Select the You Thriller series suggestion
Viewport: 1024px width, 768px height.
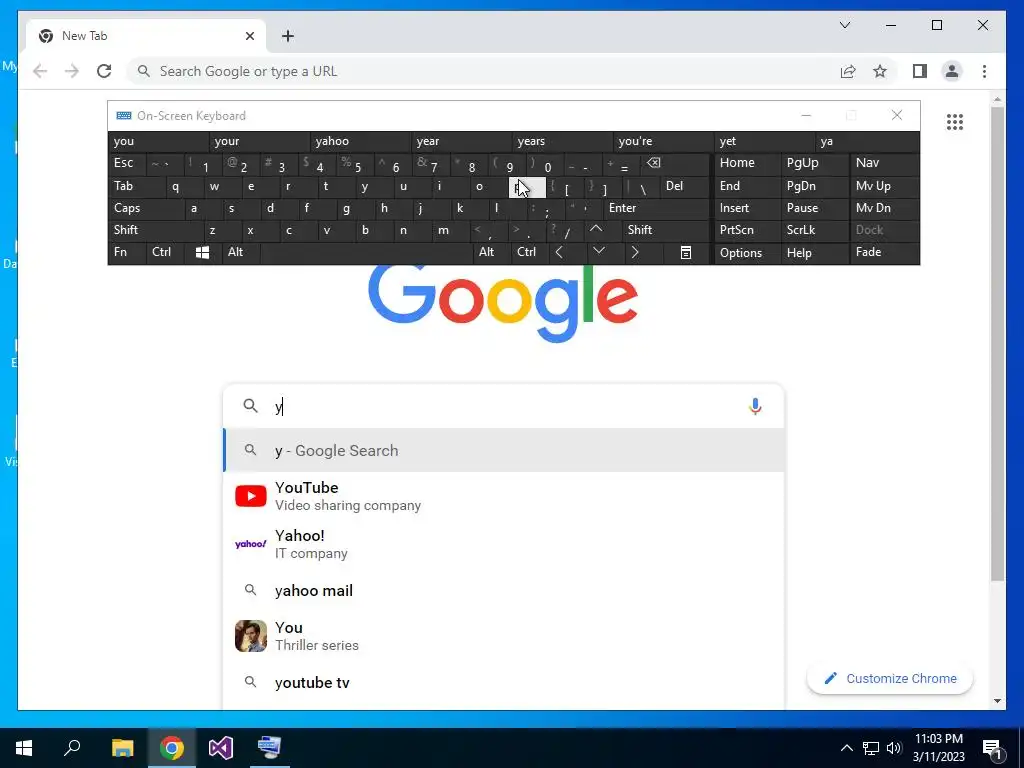pos(504,636)
